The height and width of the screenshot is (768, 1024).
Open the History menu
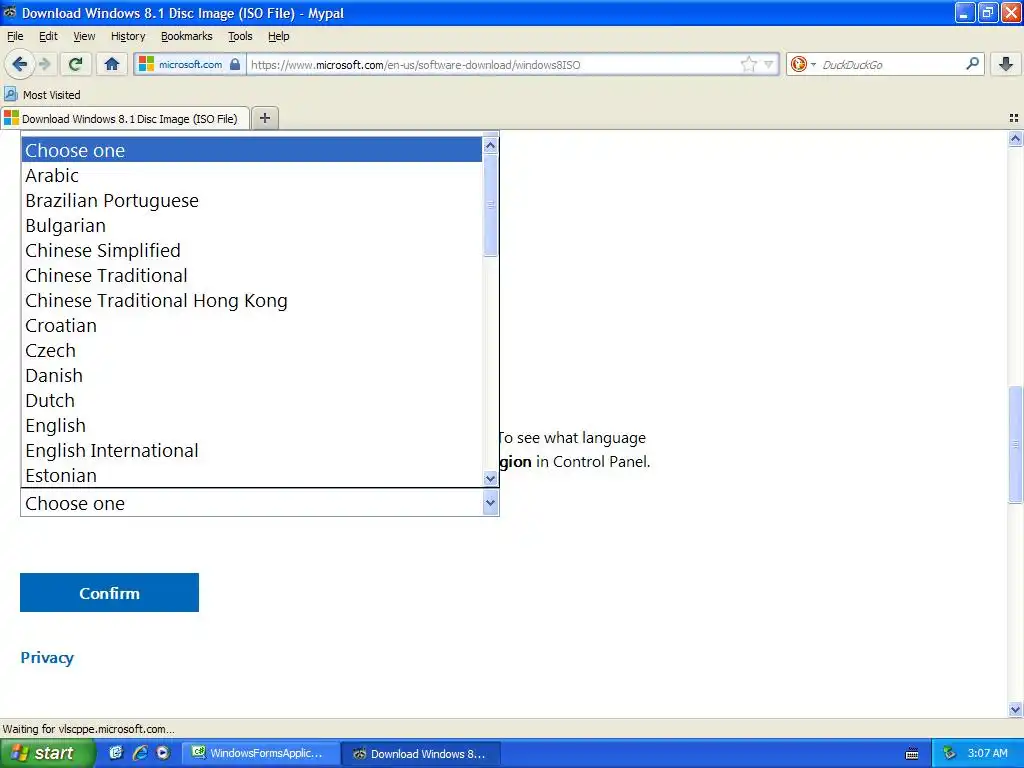coord(128,36)
